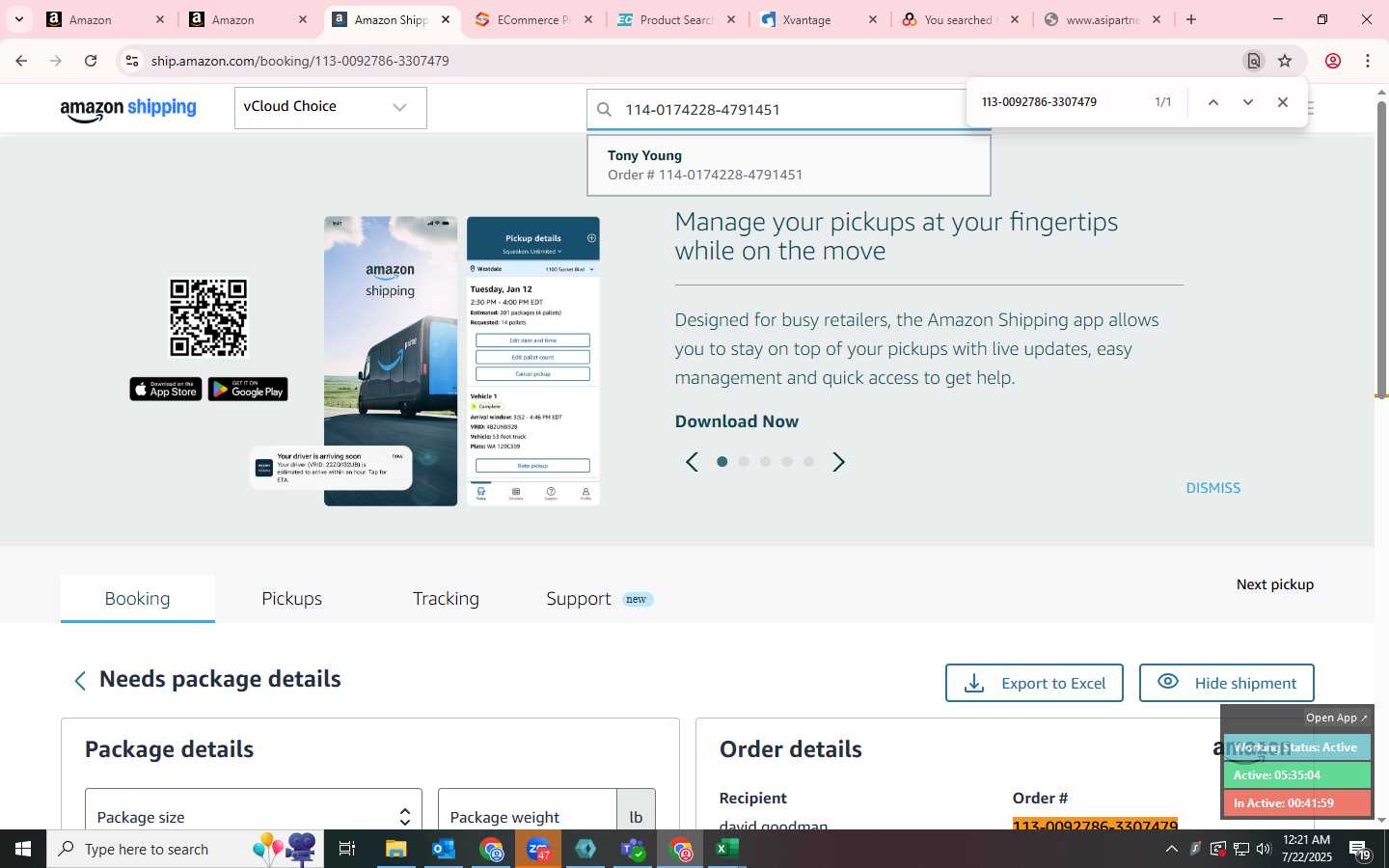1389x868 pixels.
Task: Click Export to Excel button
Action: coord(1034,683)
